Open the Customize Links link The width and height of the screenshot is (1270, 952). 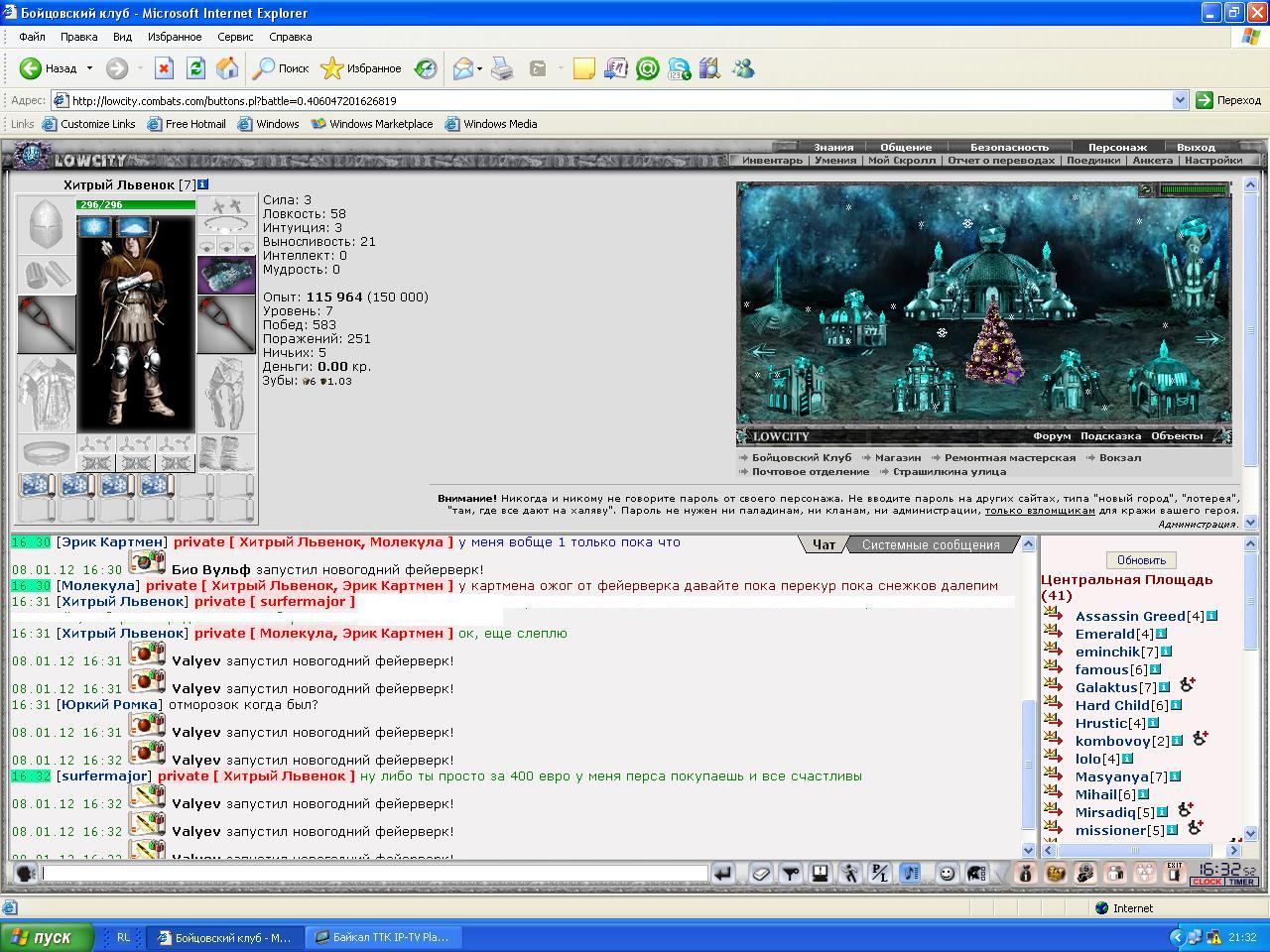tap(88, 124)
